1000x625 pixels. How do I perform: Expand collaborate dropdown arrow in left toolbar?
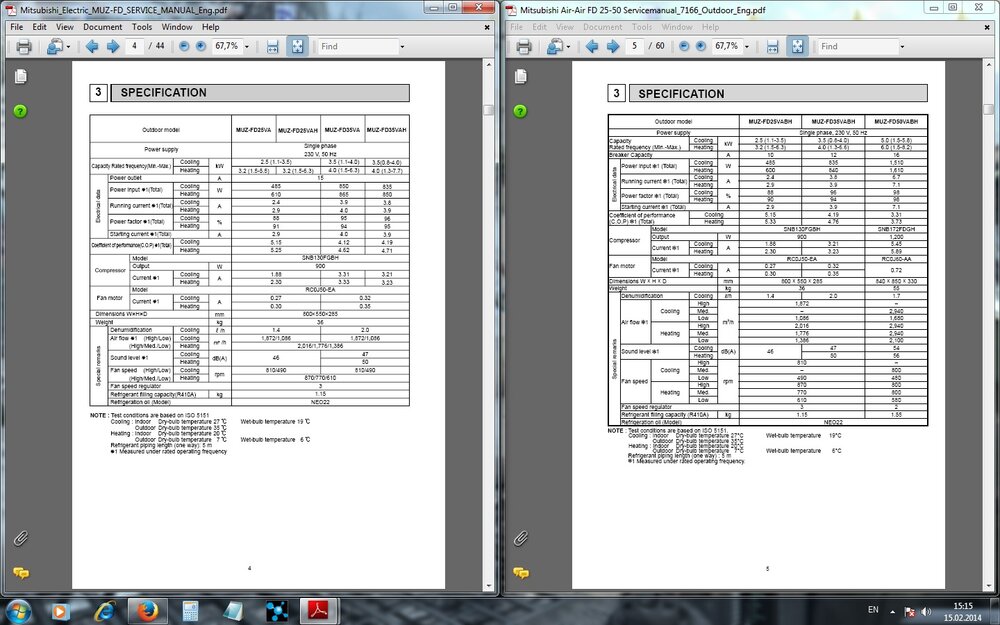[x=68, y=47]
